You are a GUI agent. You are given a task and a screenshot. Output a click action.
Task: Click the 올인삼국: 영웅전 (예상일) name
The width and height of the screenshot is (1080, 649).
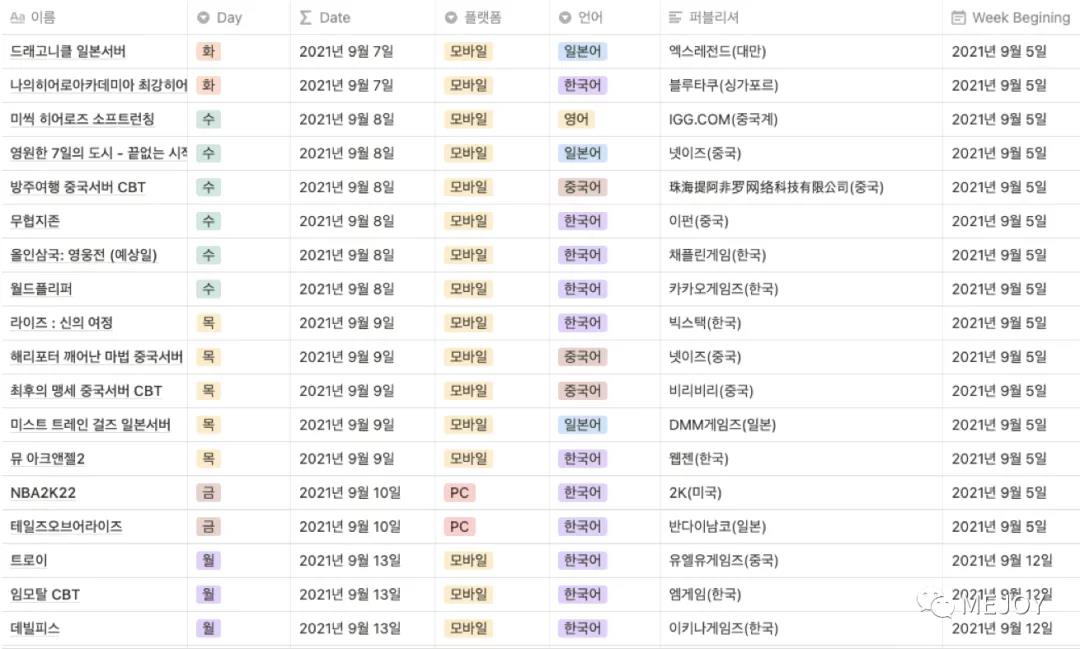pyautogui.click(x=83, y=255)
